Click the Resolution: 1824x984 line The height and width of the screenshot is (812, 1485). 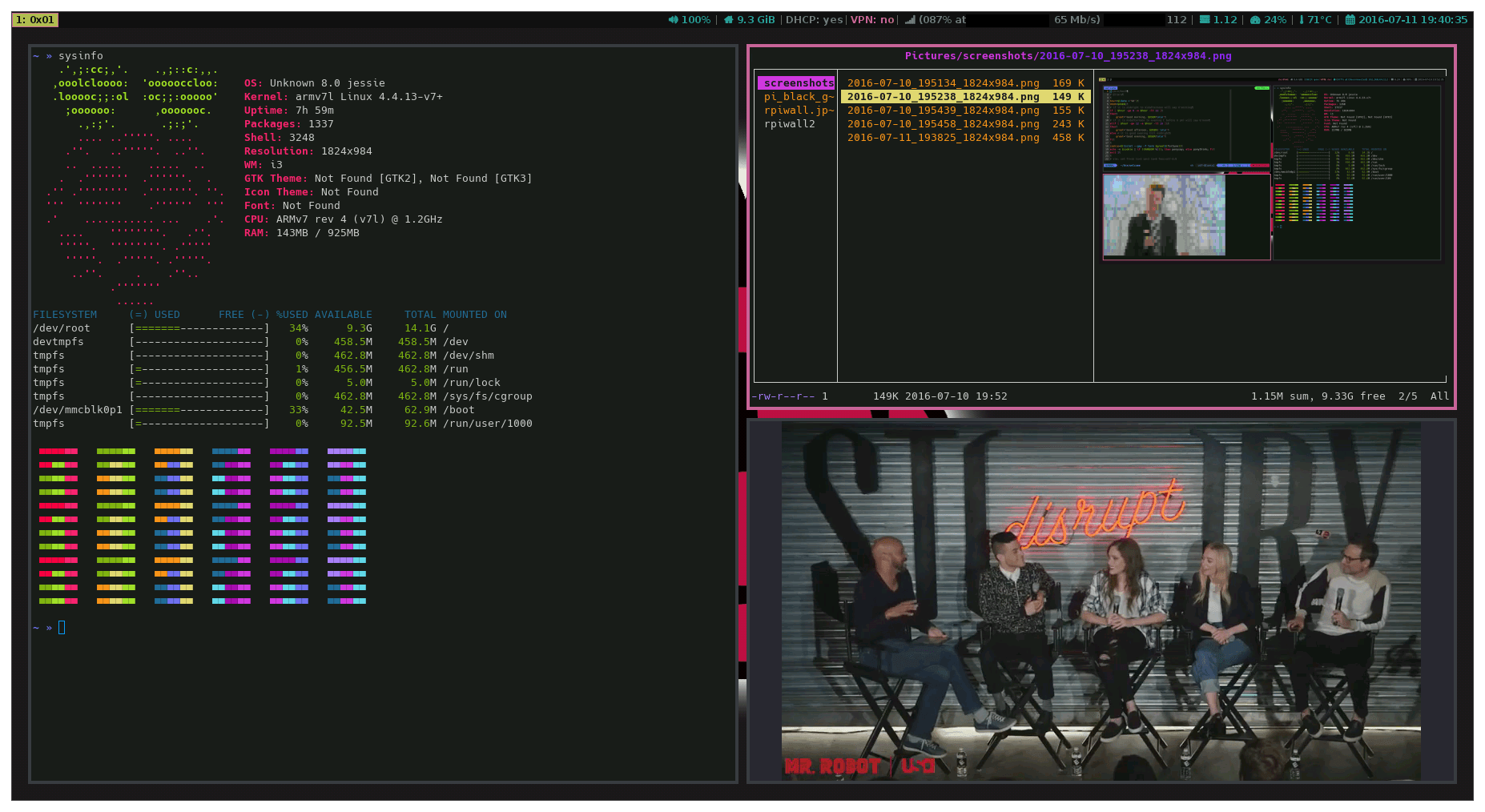(308, 151)
